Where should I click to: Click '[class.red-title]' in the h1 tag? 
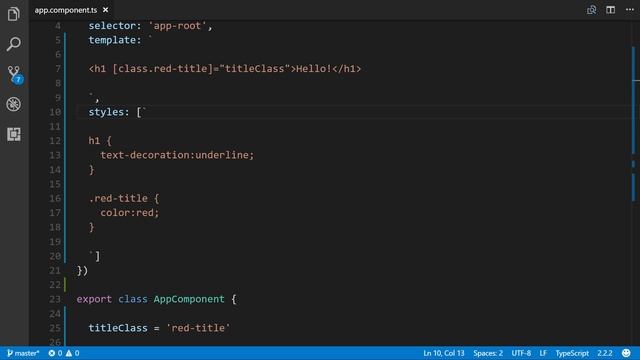pyautogui.click(x=163, y=69)
